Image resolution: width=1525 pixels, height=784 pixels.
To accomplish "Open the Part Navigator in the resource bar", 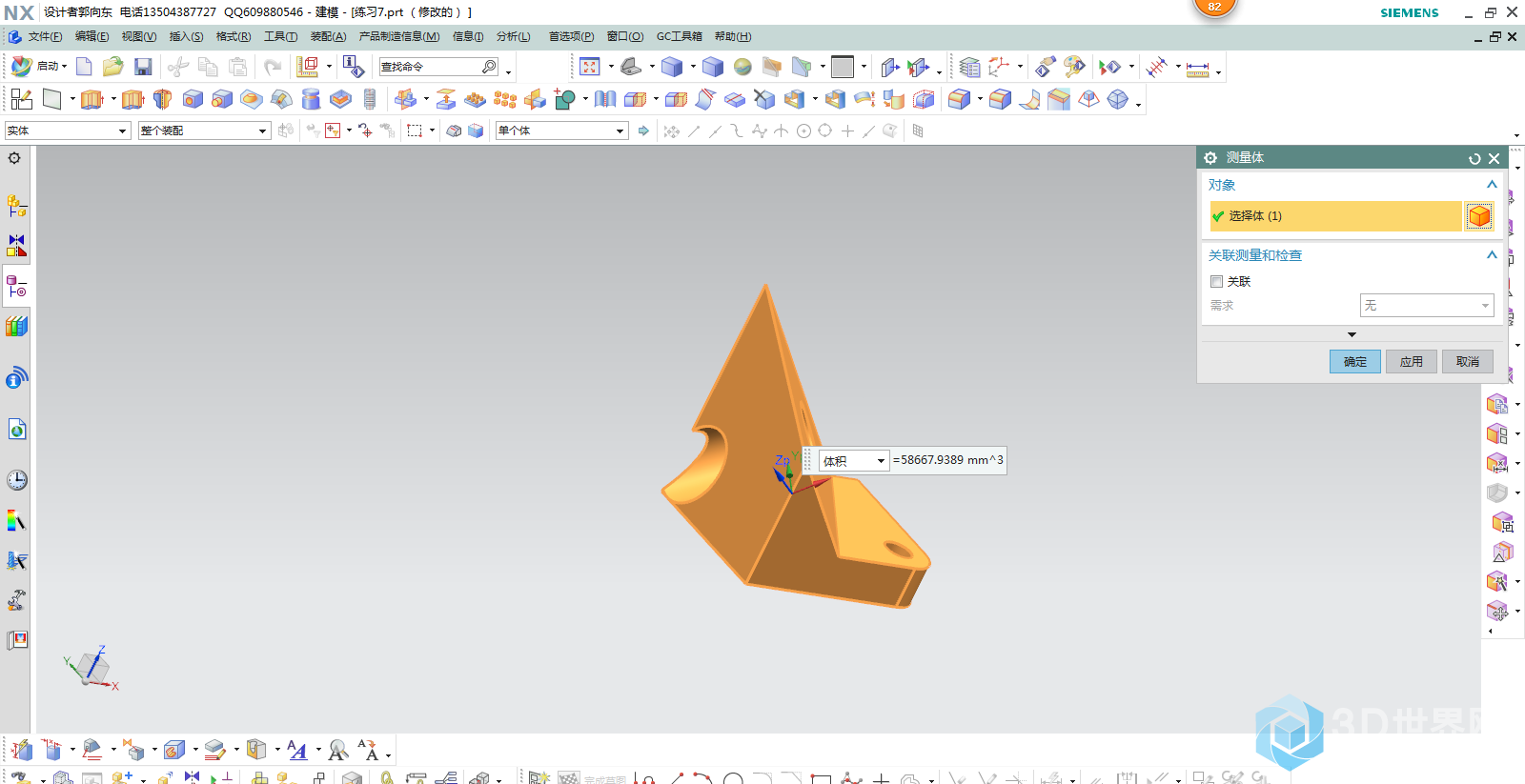I will click(x=17, y=286).
